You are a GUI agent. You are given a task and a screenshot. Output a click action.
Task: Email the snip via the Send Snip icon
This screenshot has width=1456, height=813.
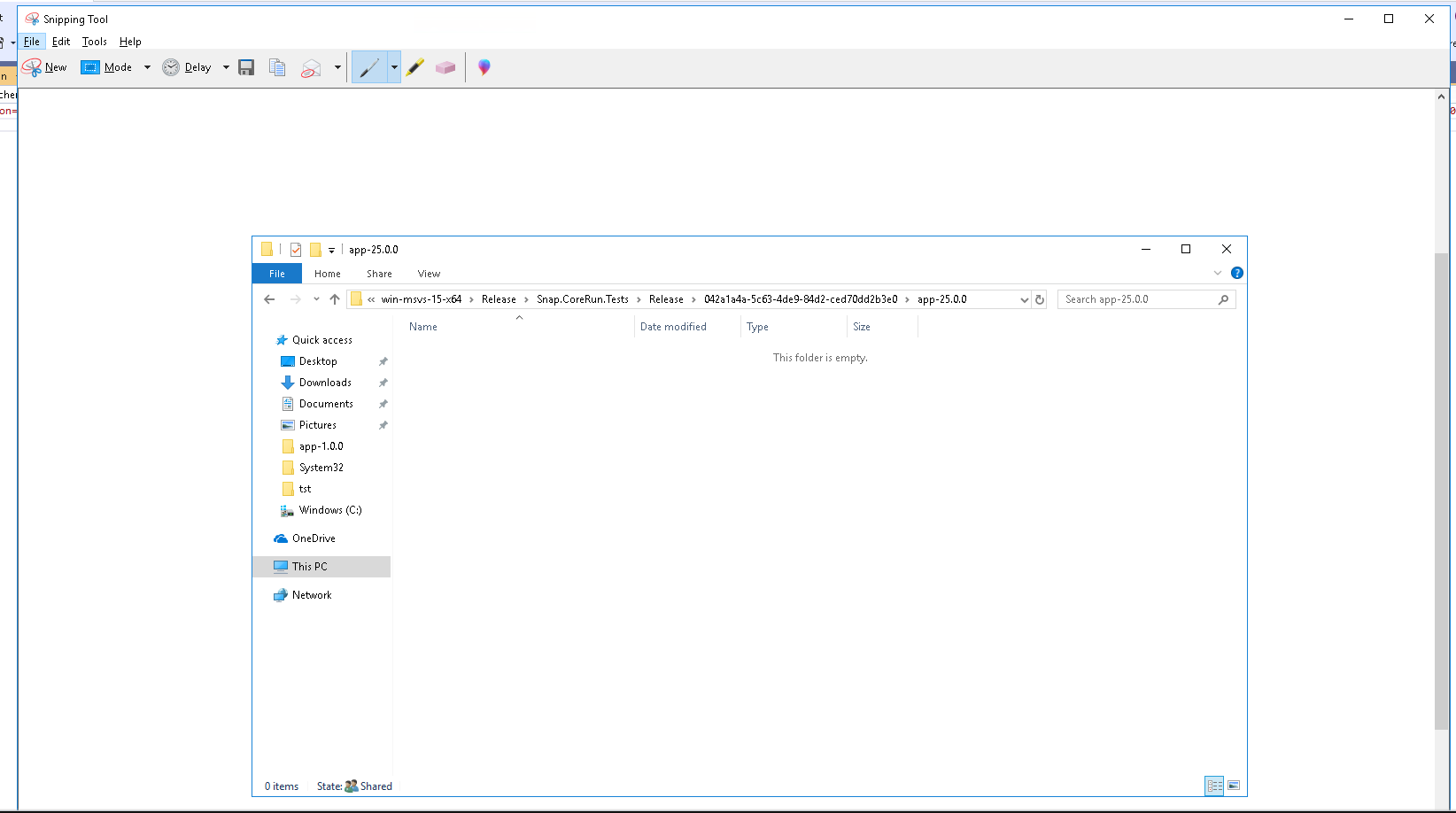[x=310, y=67]
